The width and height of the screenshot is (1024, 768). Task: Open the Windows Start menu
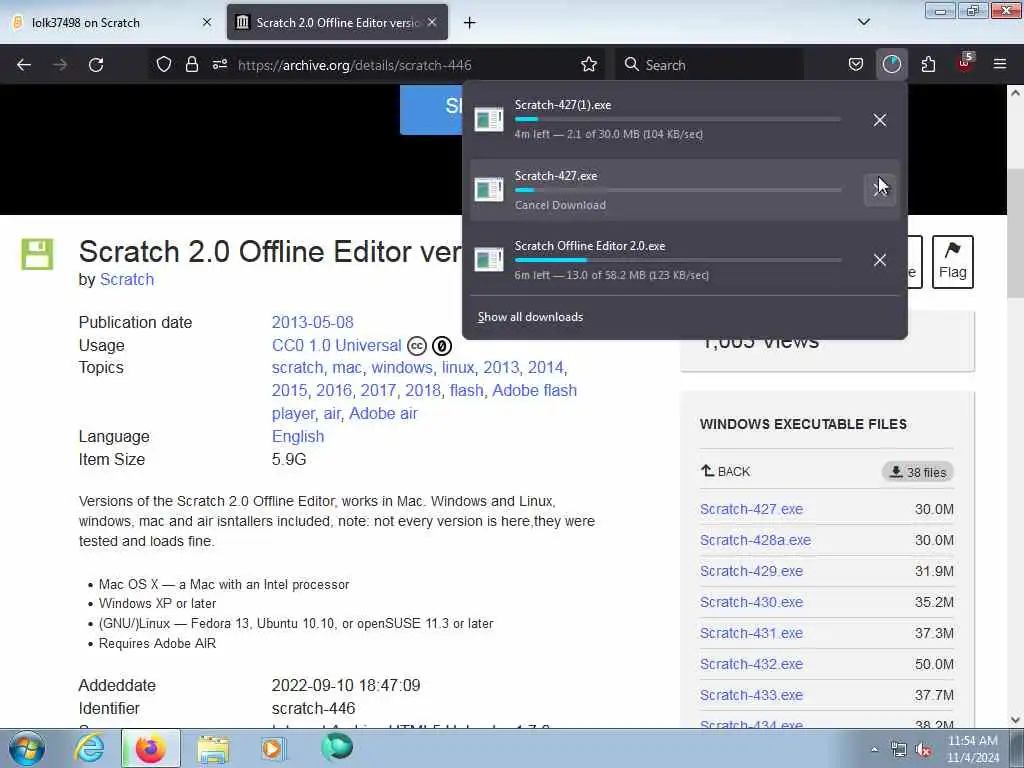click(x=26, y=749)
